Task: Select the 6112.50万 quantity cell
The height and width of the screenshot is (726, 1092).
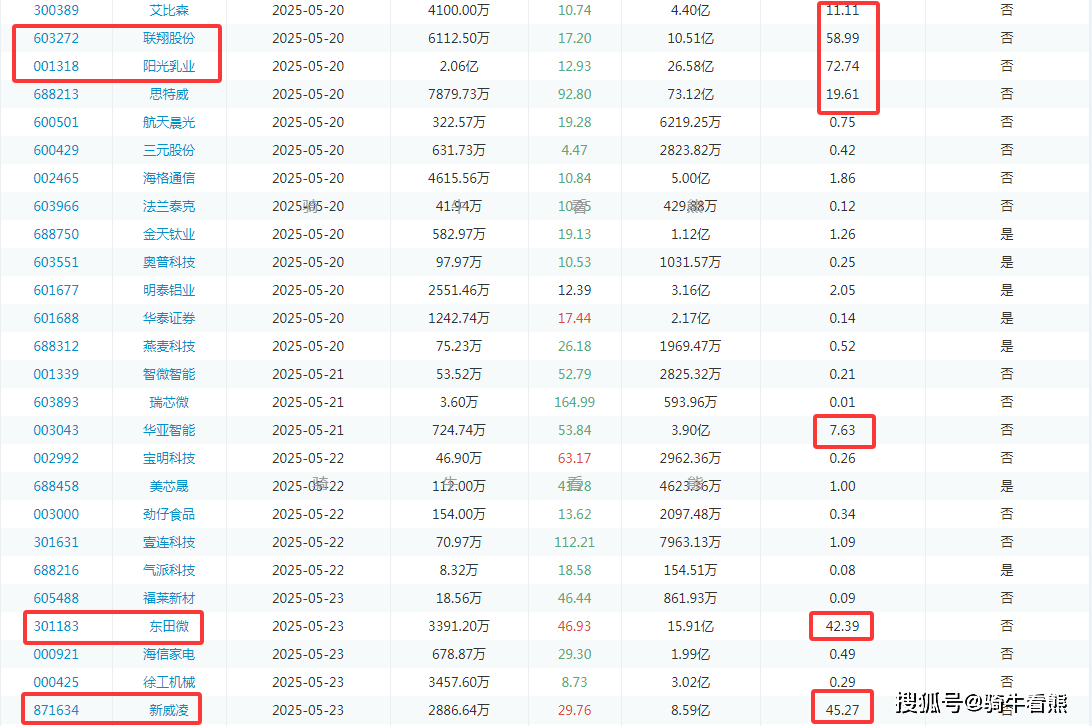Action: pos(458,38)
